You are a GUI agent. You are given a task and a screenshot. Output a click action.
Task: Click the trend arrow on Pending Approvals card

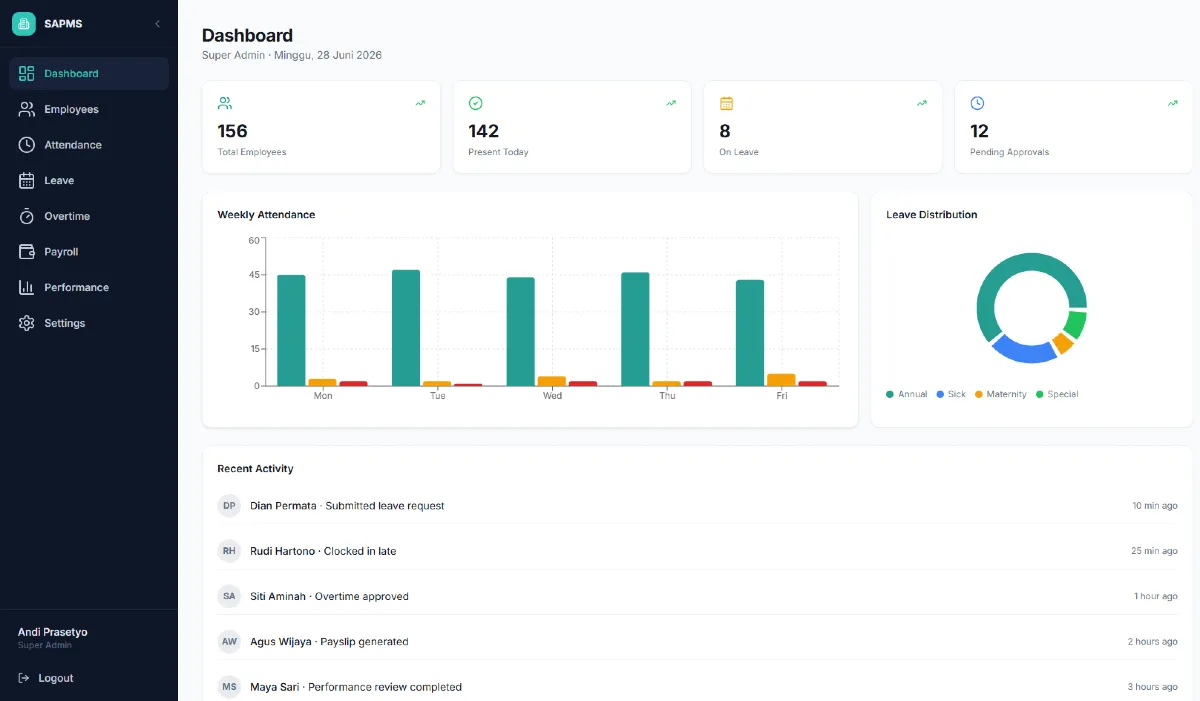click(x=1173, y=103)
